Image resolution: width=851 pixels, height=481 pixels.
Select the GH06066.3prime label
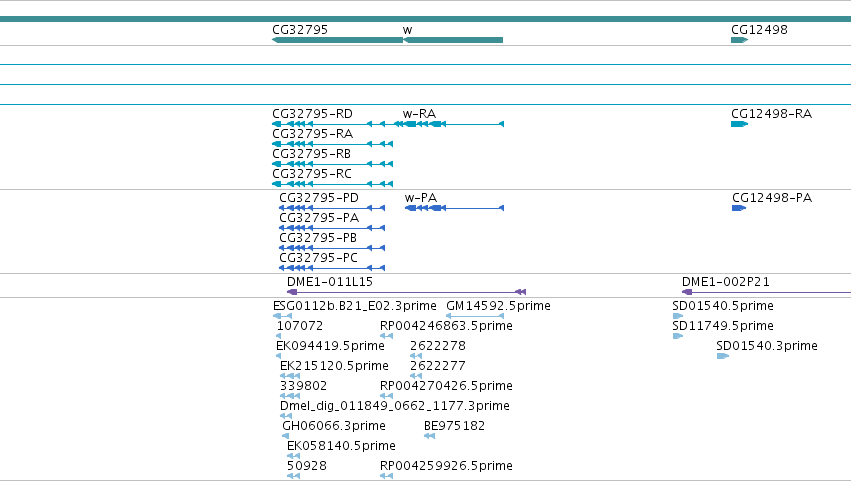coord(334,426)
